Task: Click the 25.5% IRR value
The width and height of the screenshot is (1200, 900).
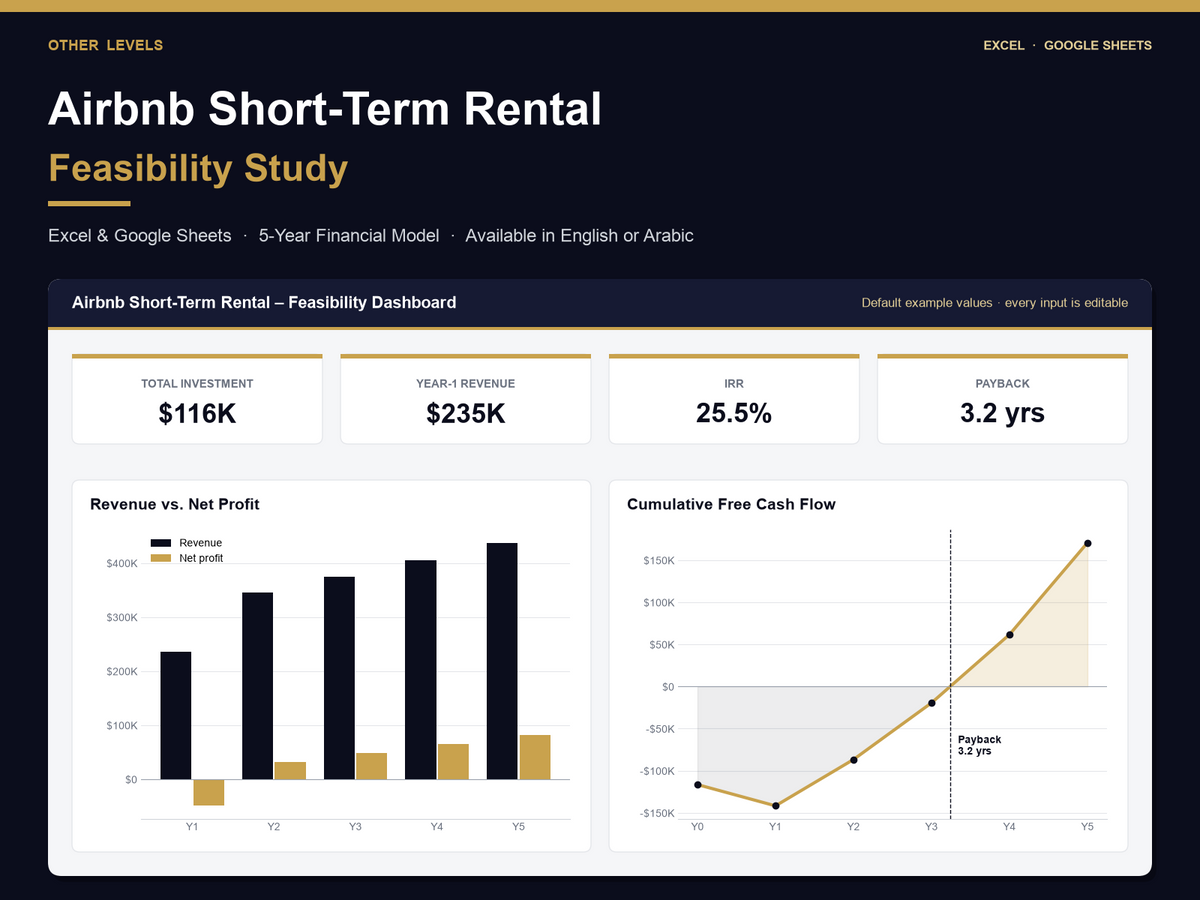Action: point(734,413)
